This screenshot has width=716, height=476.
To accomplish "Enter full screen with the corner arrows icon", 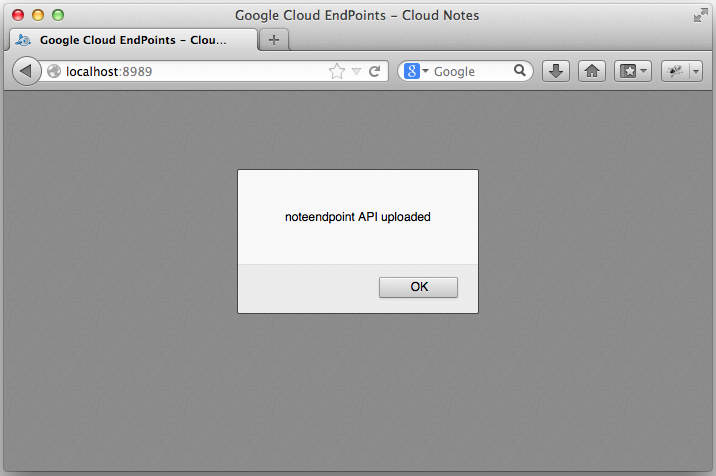I will pos(700,15).
